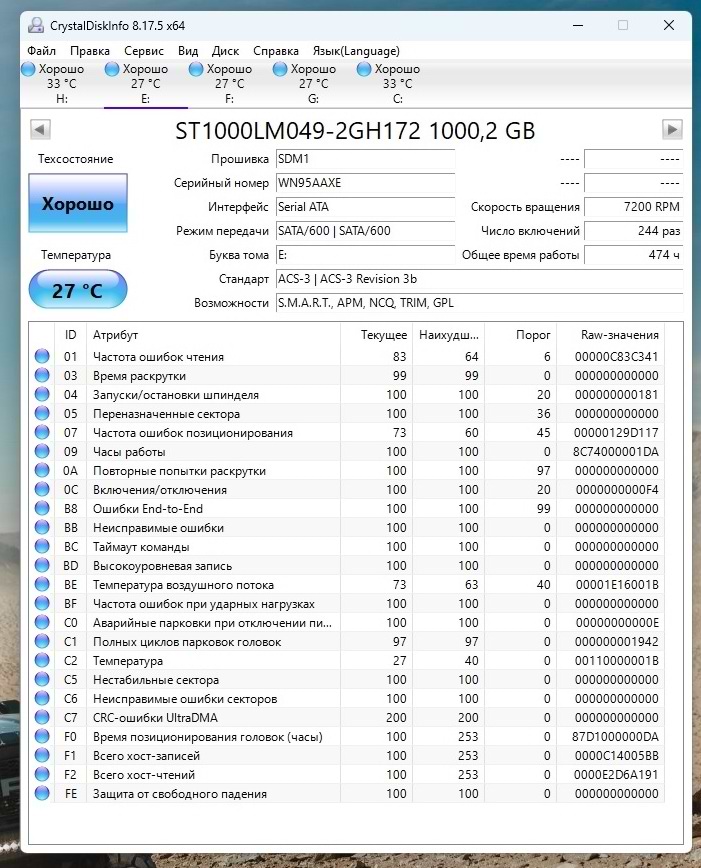Open the Файл menu

(x=42, y=51)
